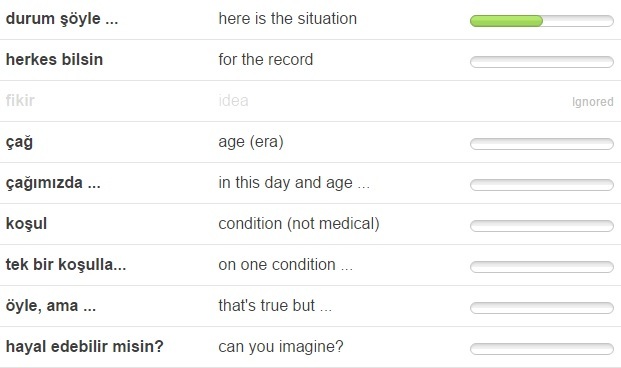Viewport: 621px width, 368px height.
Task: Click the progress bar for 'herkes bilsin'
Action: 542,62
